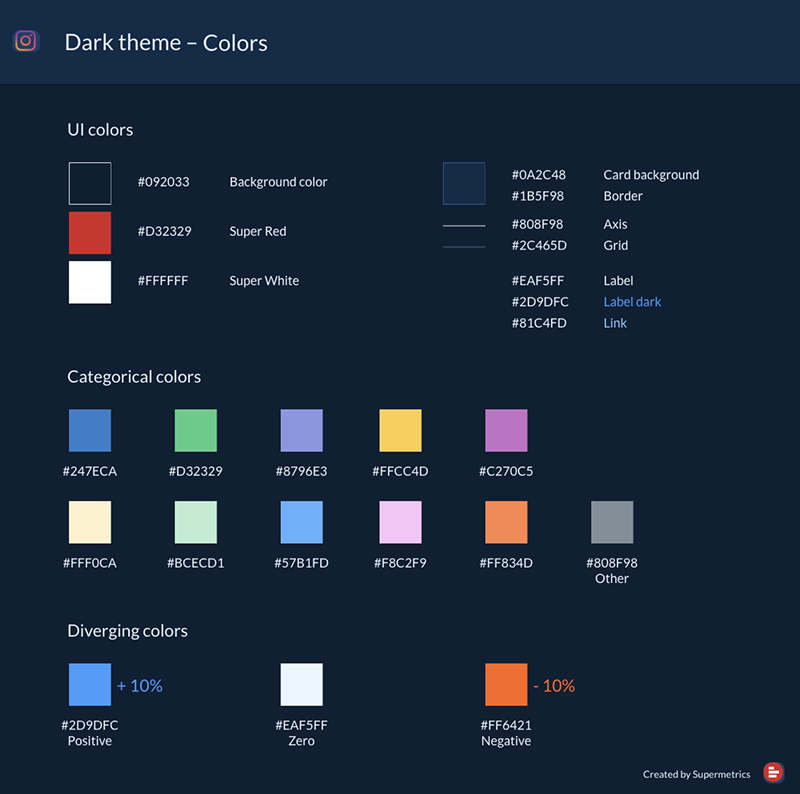Viewport: 800px width, 794px height.
Task: Select the yellow #FFCC4D swatch
Action: [x=400, y=430]
